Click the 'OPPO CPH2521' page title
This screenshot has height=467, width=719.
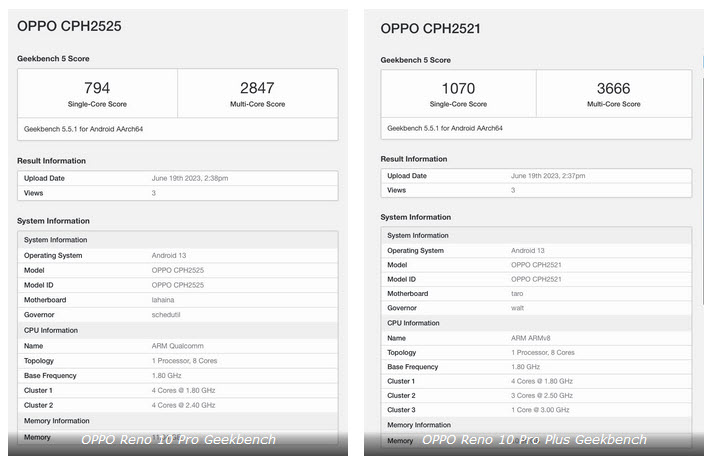click(431, 28)
